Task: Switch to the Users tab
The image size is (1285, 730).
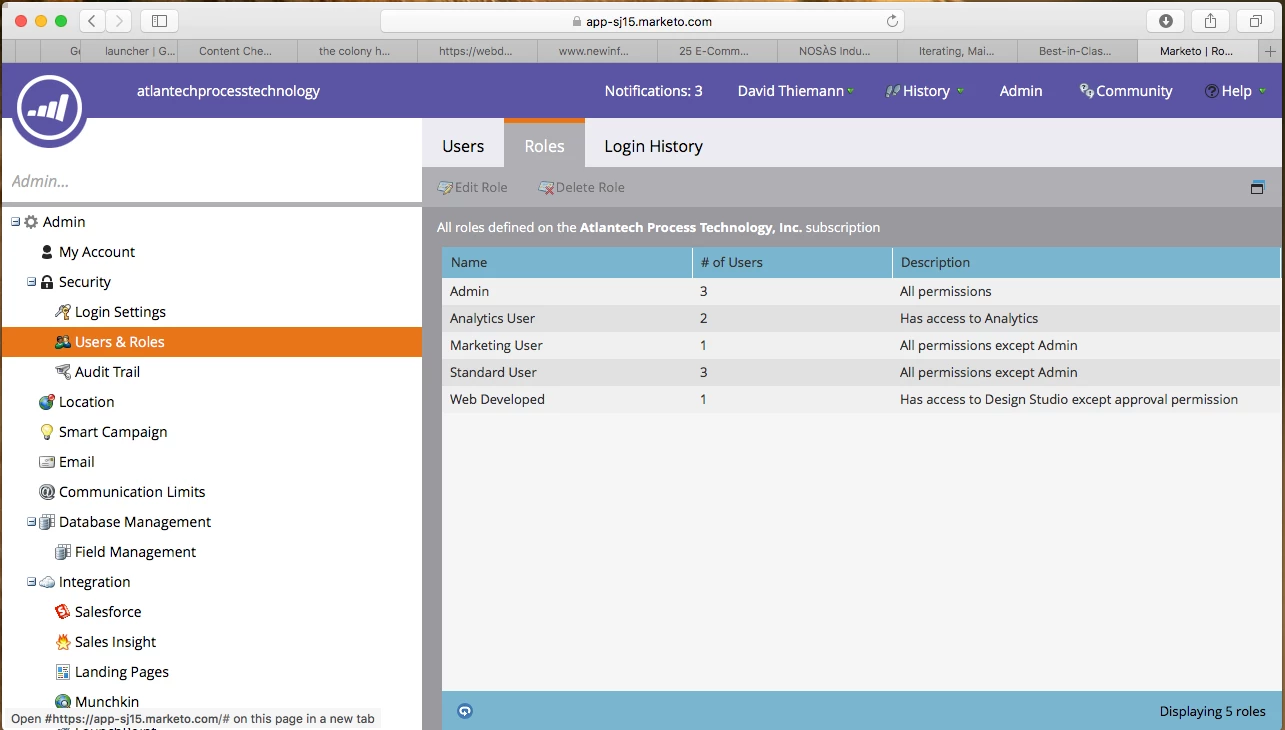Action: pos(463,146)
